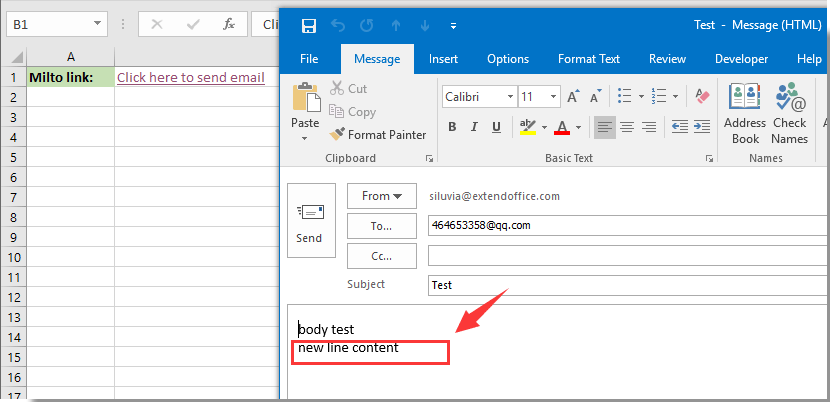The height and width of the screenshot is (402, 830).
Task: Open the Help tab
Action: (809, 59)
